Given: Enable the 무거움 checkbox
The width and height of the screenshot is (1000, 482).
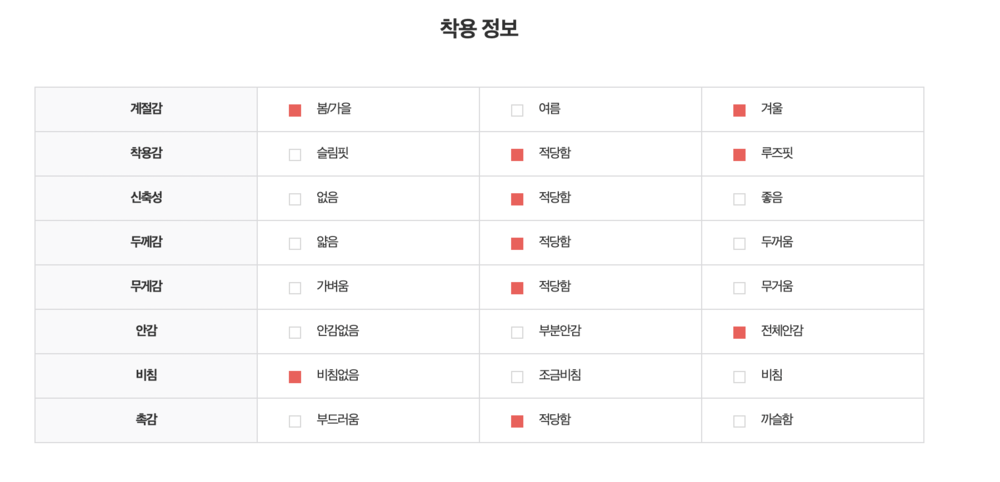Looking at the screenshot, I should point(739,288).
